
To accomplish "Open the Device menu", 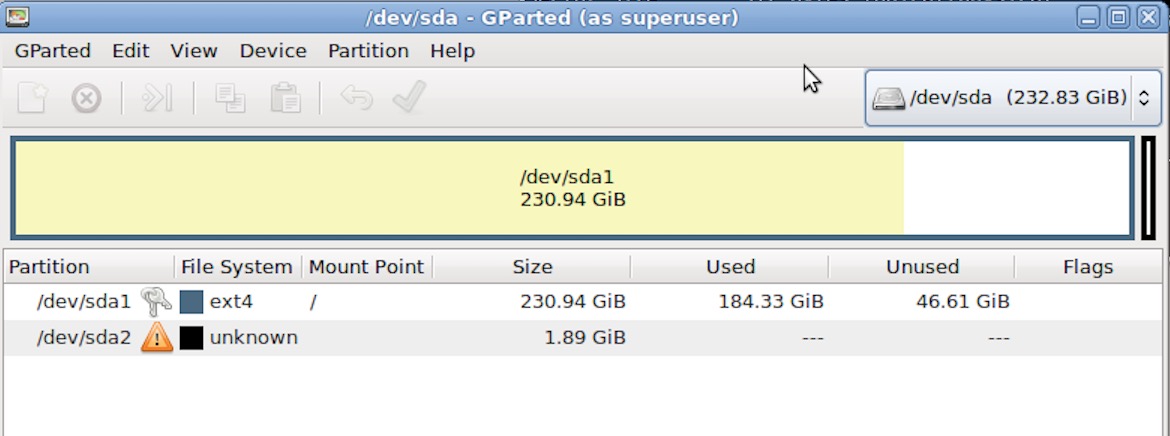I will tap(273, 50).
